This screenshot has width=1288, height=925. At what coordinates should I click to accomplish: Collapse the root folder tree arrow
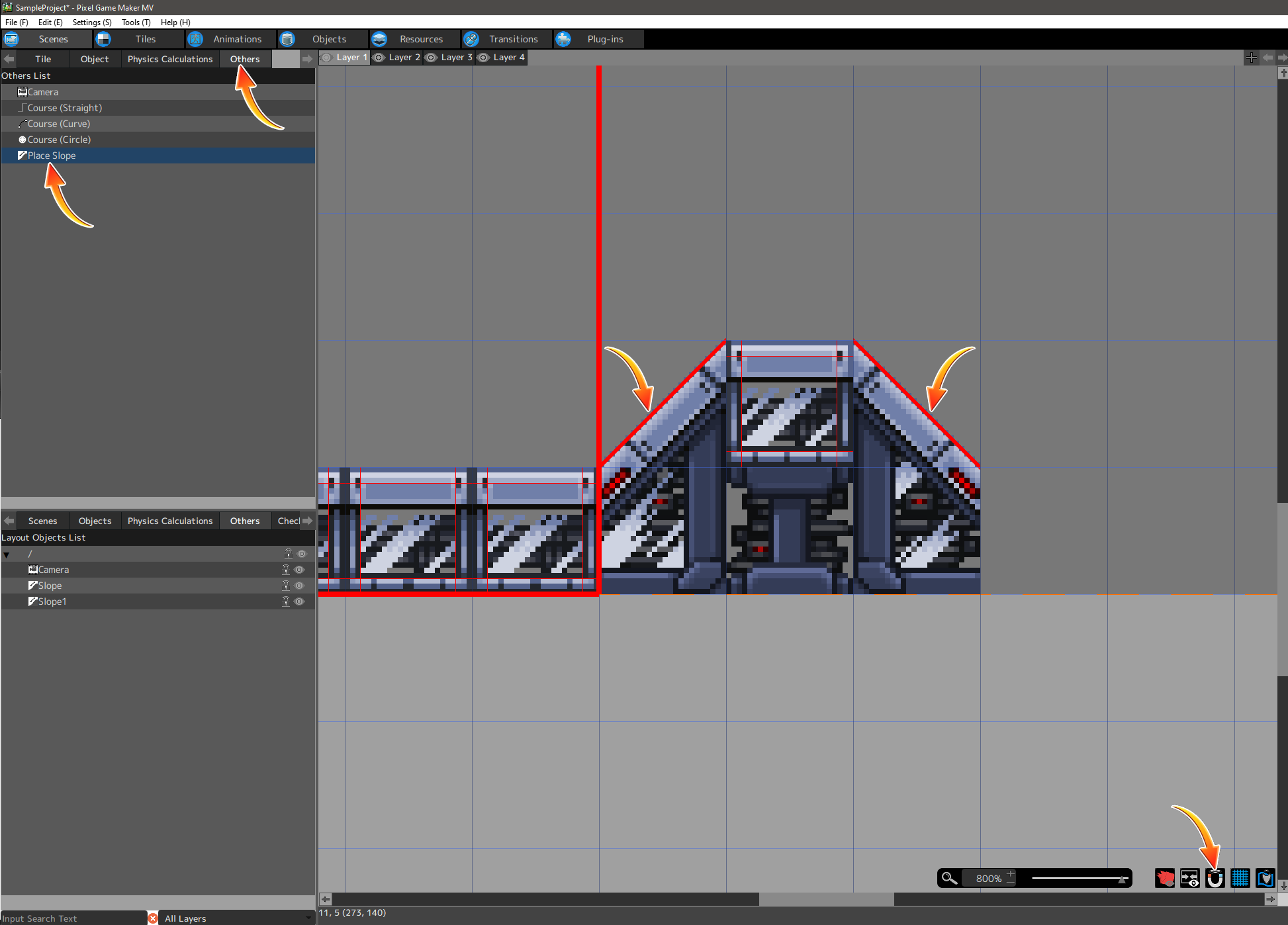pos(7,554)
